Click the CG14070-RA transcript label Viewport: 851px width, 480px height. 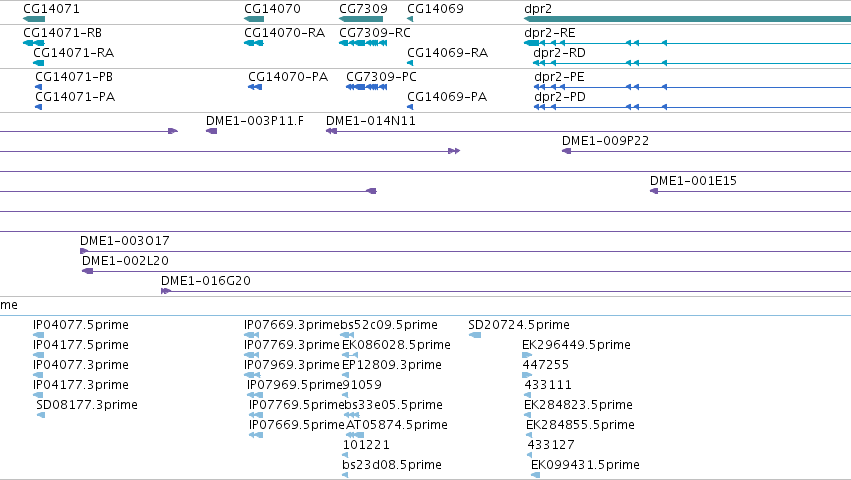pyautogui.click(x=284, y=33)
